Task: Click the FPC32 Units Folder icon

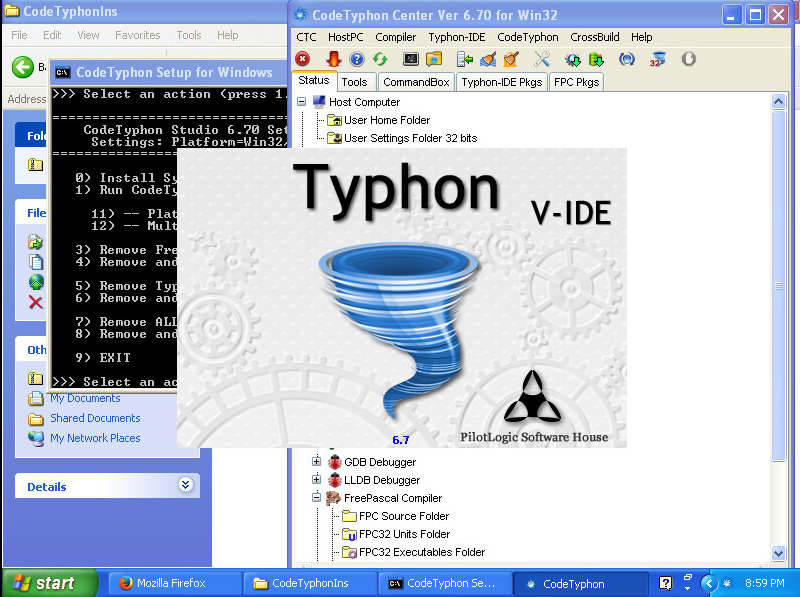Action: click(x=350, y=534)
